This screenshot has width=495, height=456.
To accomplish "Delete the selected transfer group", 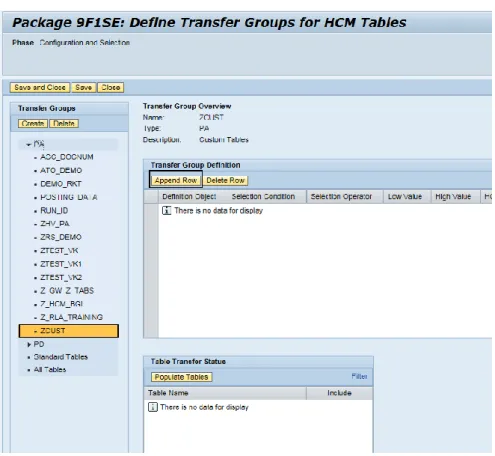I will (x=64, y=124).
